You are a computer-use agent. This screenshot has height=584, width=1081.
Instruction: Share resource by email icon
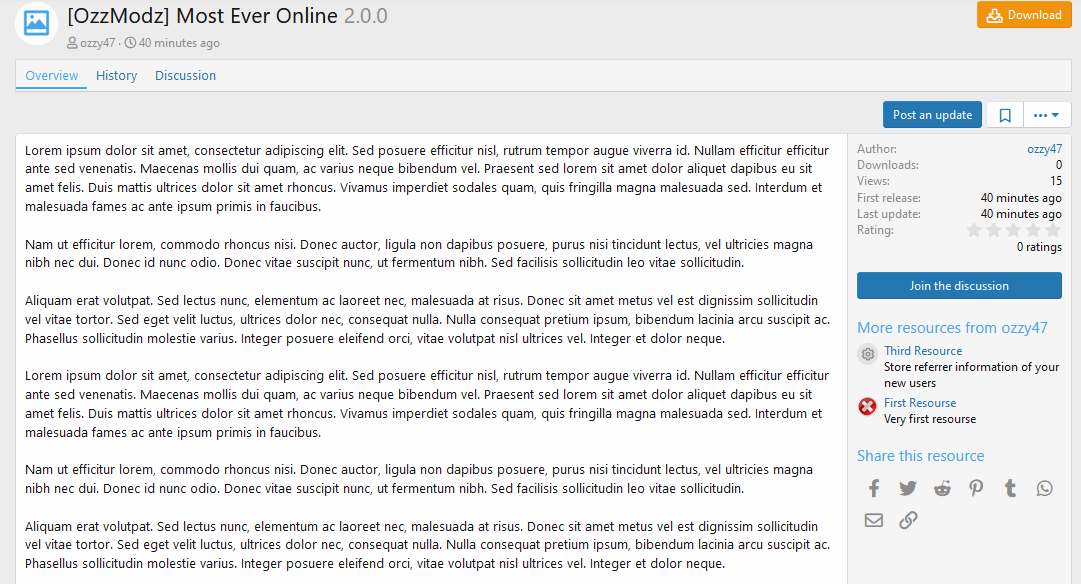point(874,520)
